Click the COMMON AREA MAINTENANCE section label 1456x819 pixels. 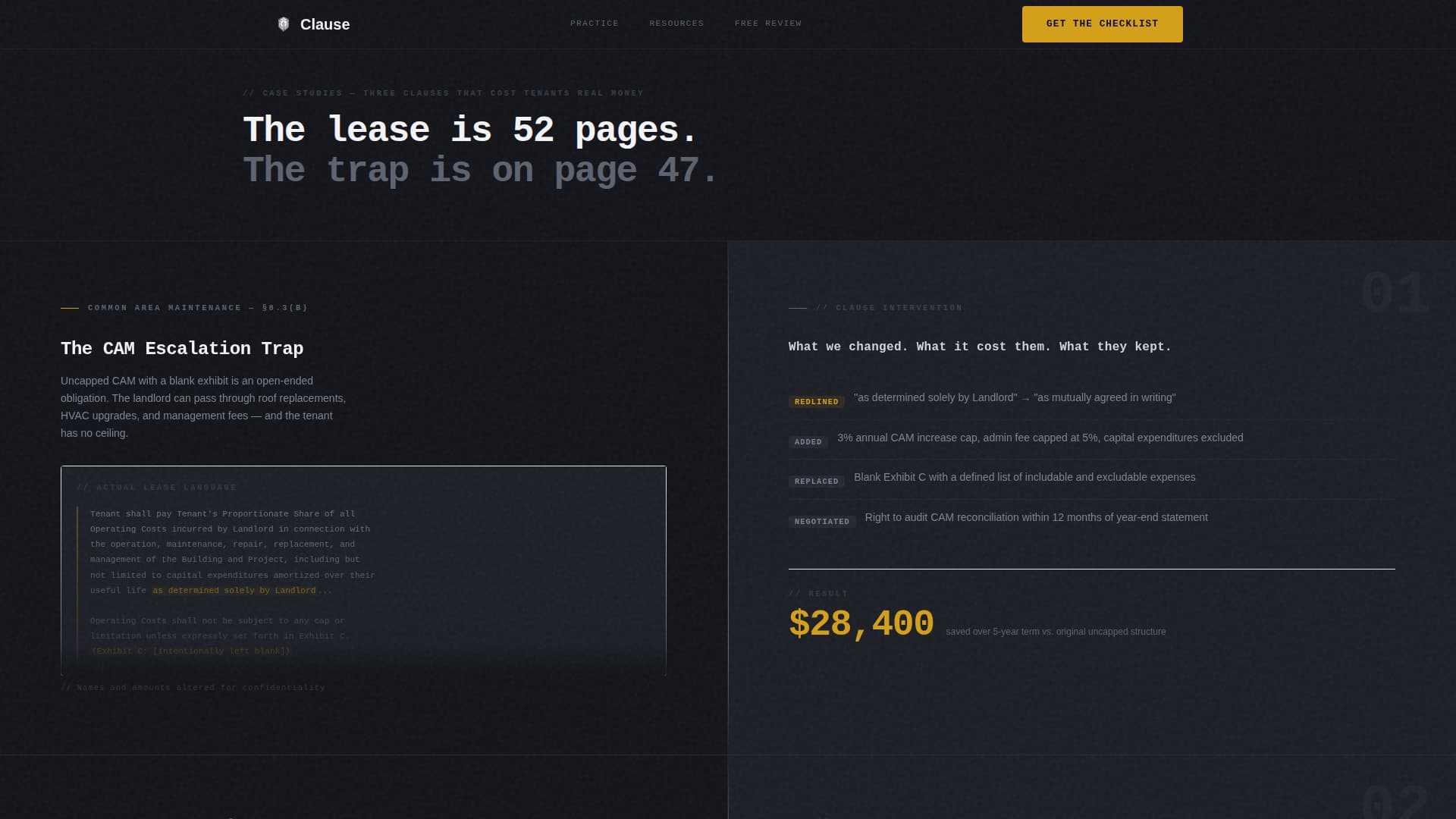pyautogui.click(x=197, y=308)
